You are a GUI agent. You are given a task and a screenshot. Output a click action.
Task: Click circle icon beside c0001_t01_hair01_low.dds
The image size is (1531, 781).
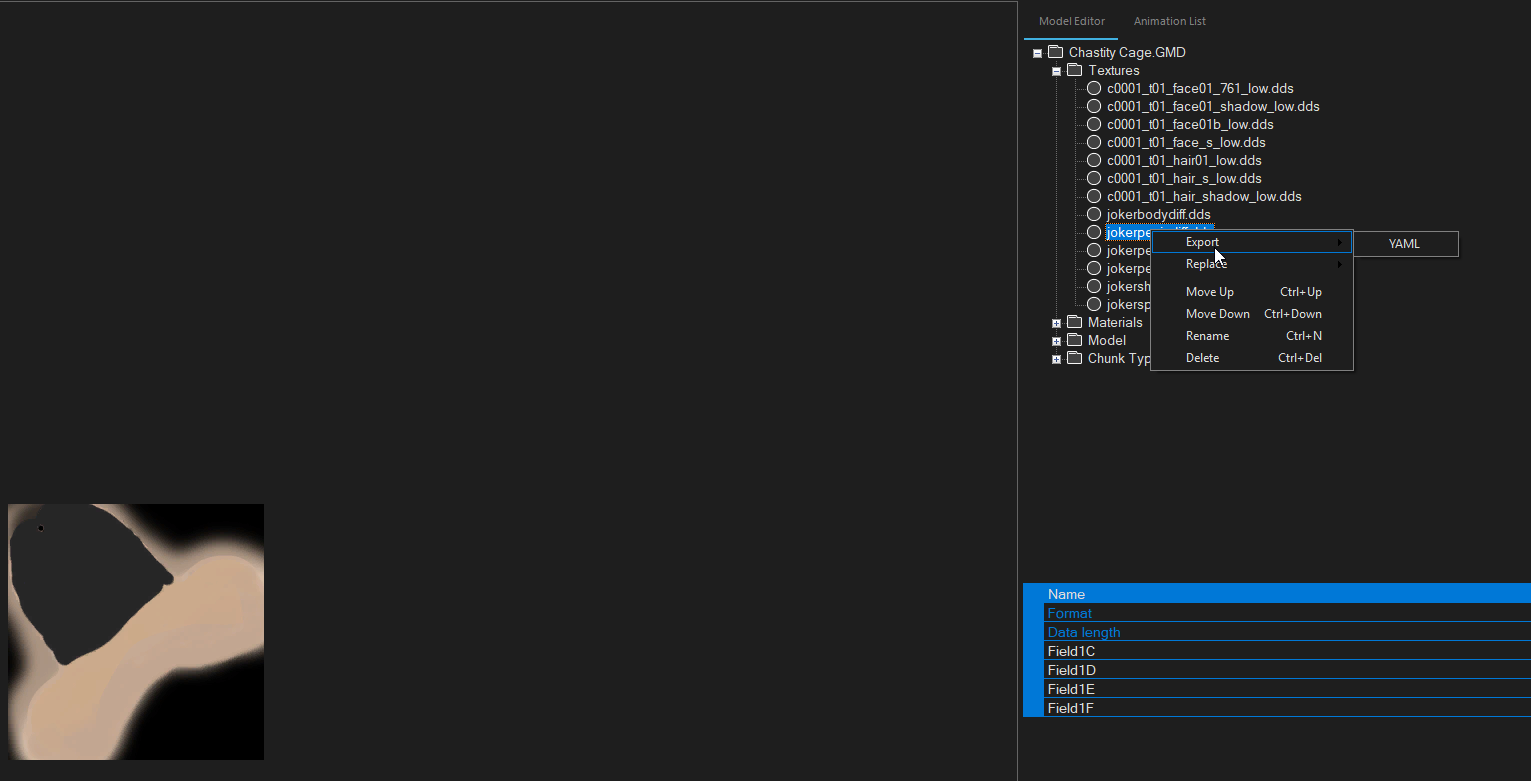click(1094, 160)
